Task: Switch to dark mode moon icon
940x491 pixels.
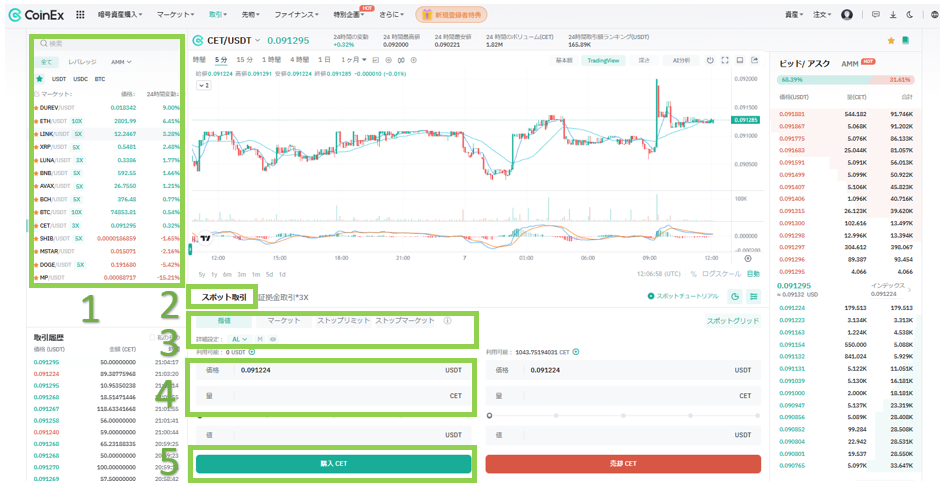Action: 910,14
